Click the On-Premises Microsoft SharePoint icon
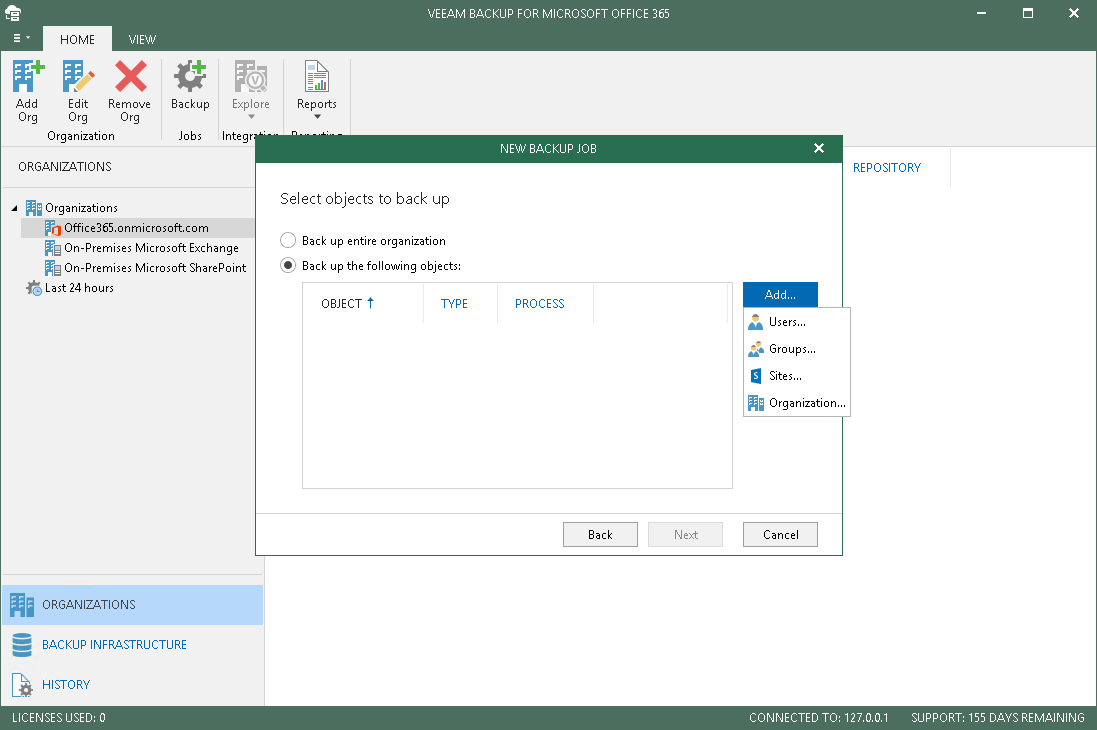Viewport: 1097px width, 730px height. [52, 268]
